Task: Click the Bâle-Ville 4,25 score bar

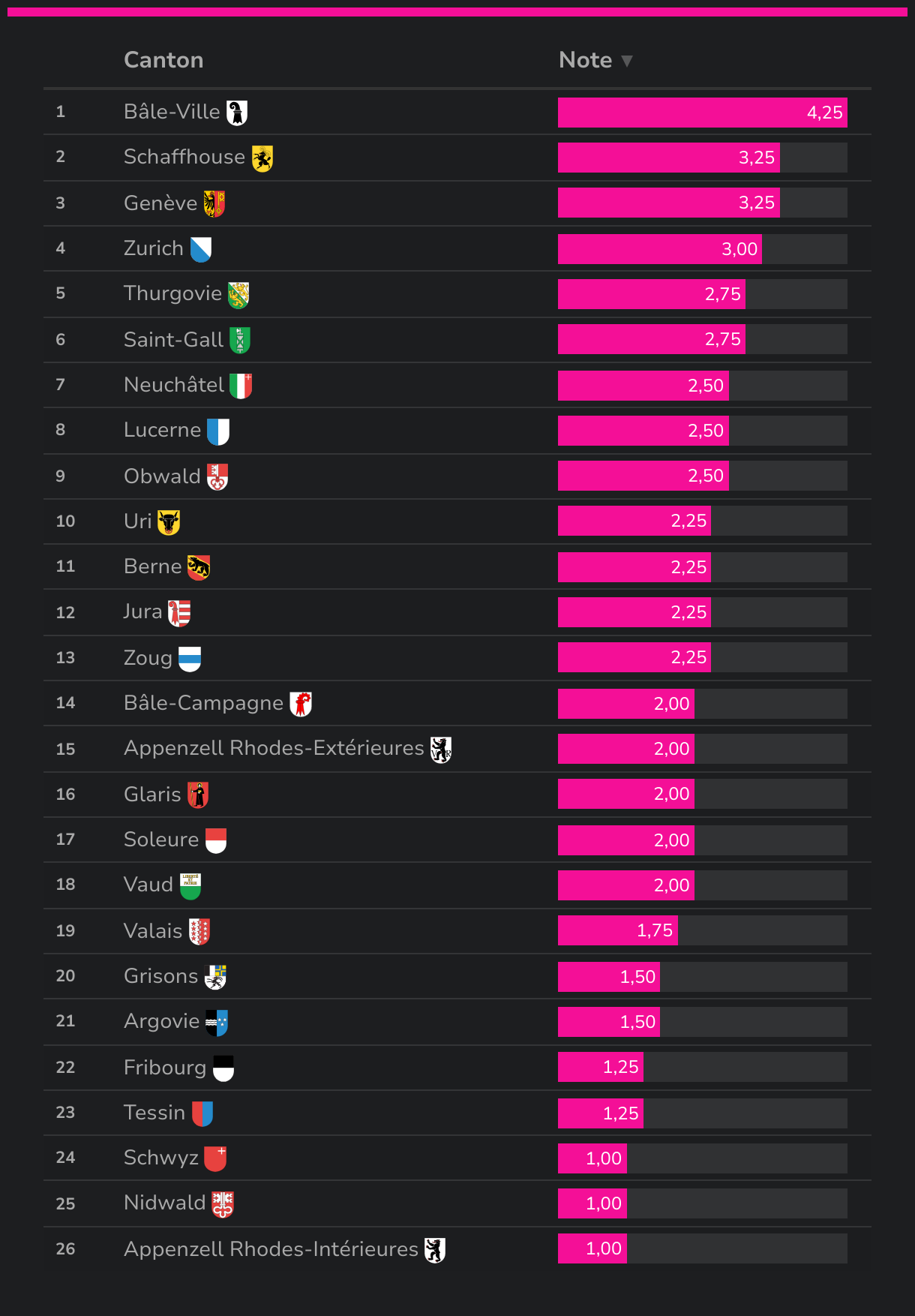Action: [702, 113]
